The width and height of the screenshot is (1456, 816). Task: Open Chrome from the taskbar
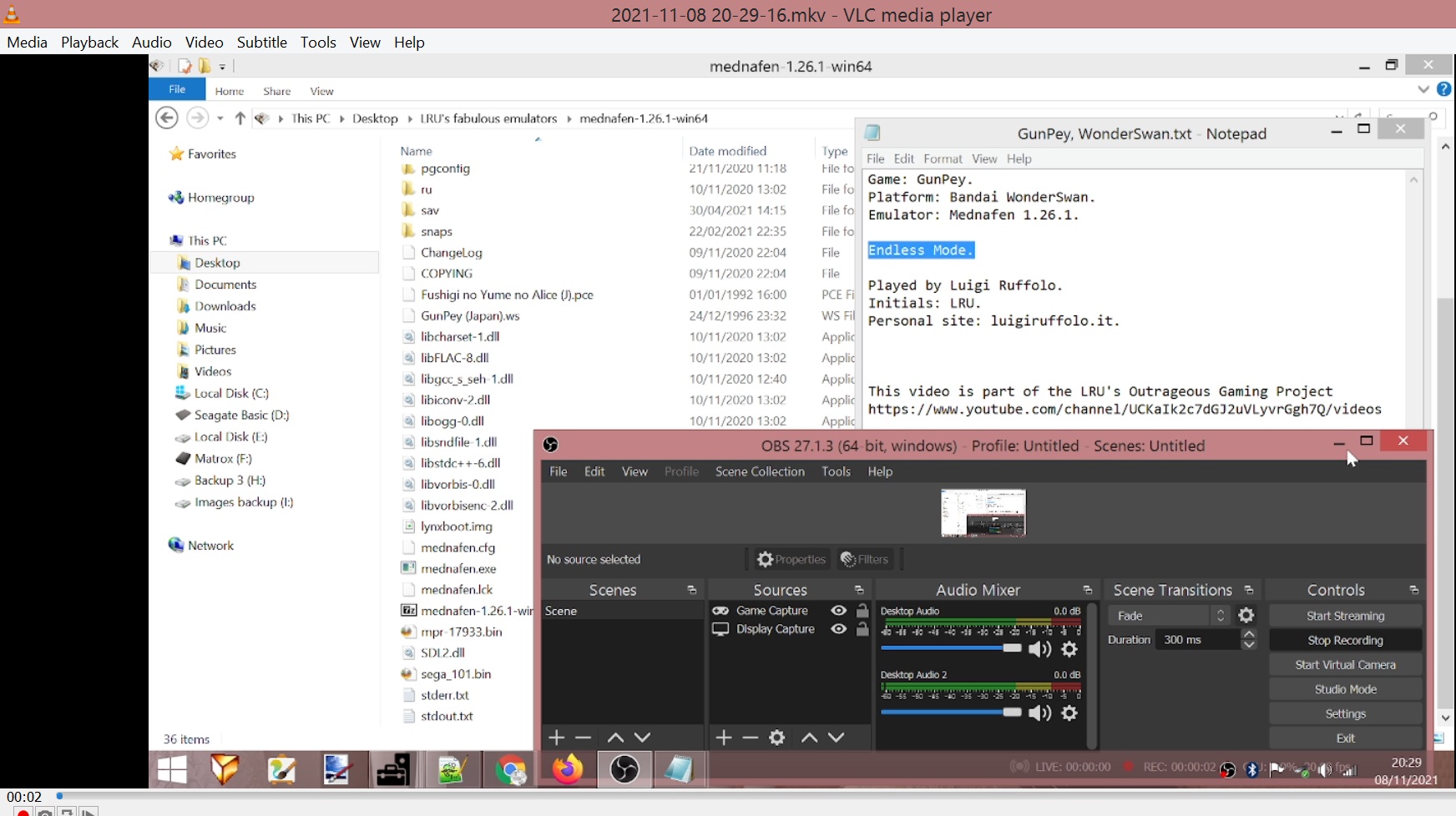click(511, 769)
